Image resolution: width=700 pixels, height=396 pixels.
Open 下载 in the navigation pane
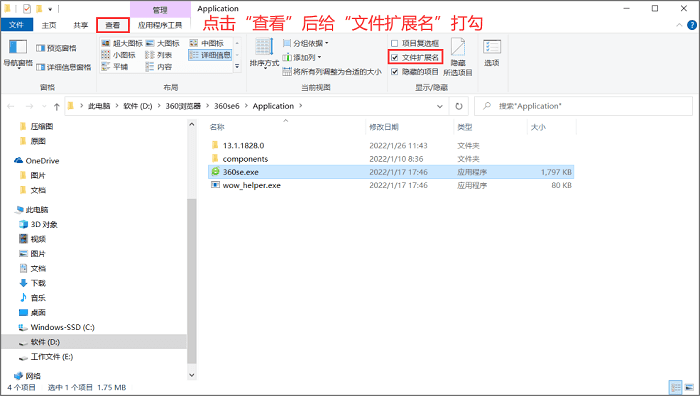(x=38, y=283)
